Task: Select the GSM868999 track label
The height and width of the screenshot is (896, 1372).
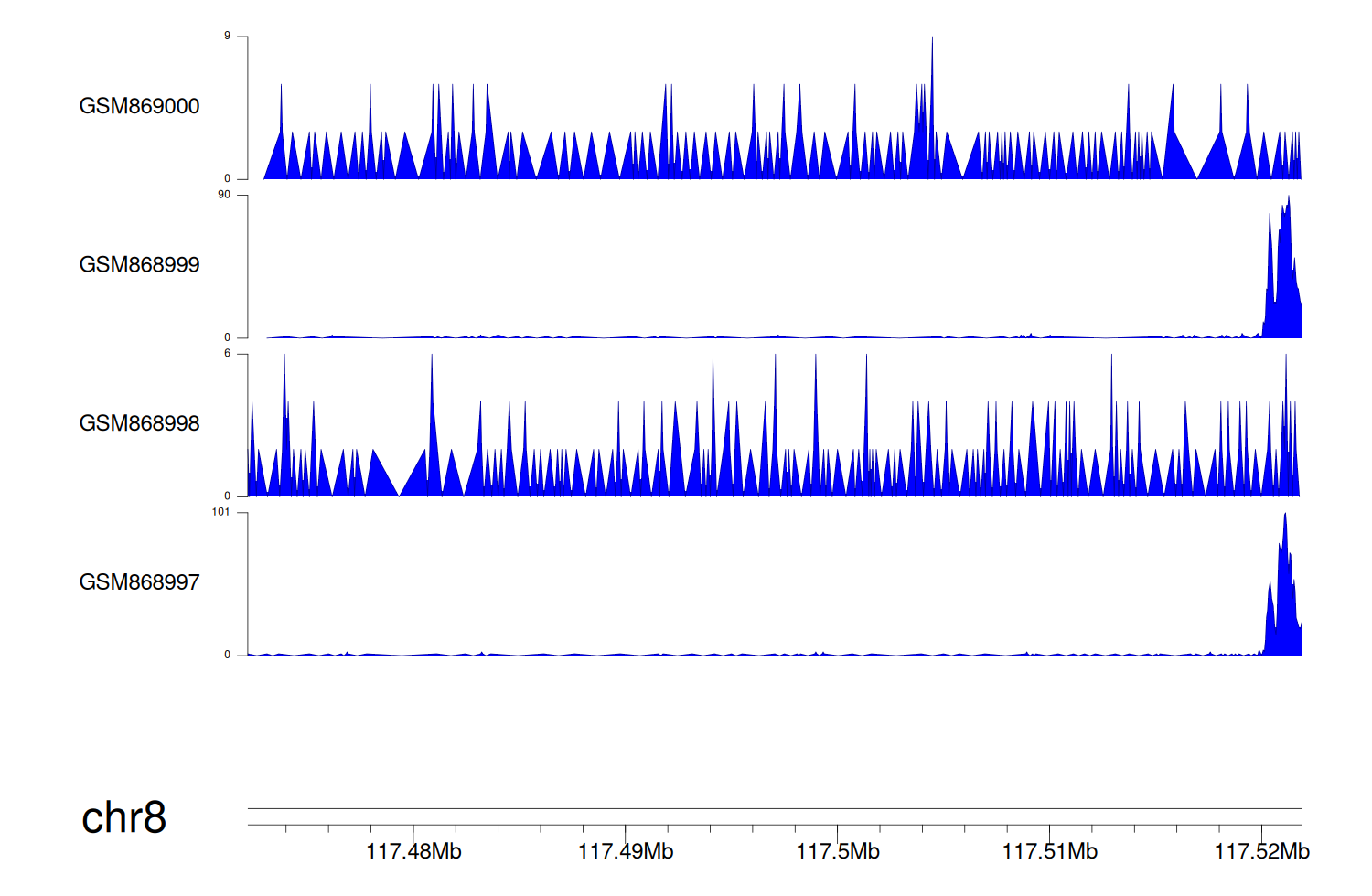Action: tap(139, 265)
